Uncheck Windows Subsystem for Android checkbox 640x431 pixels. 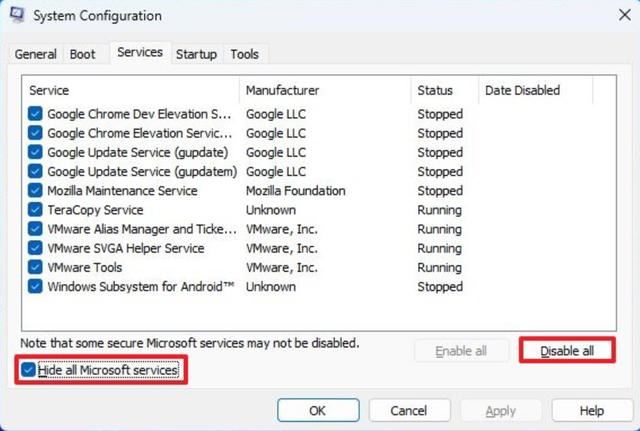[x=35, y=287]
